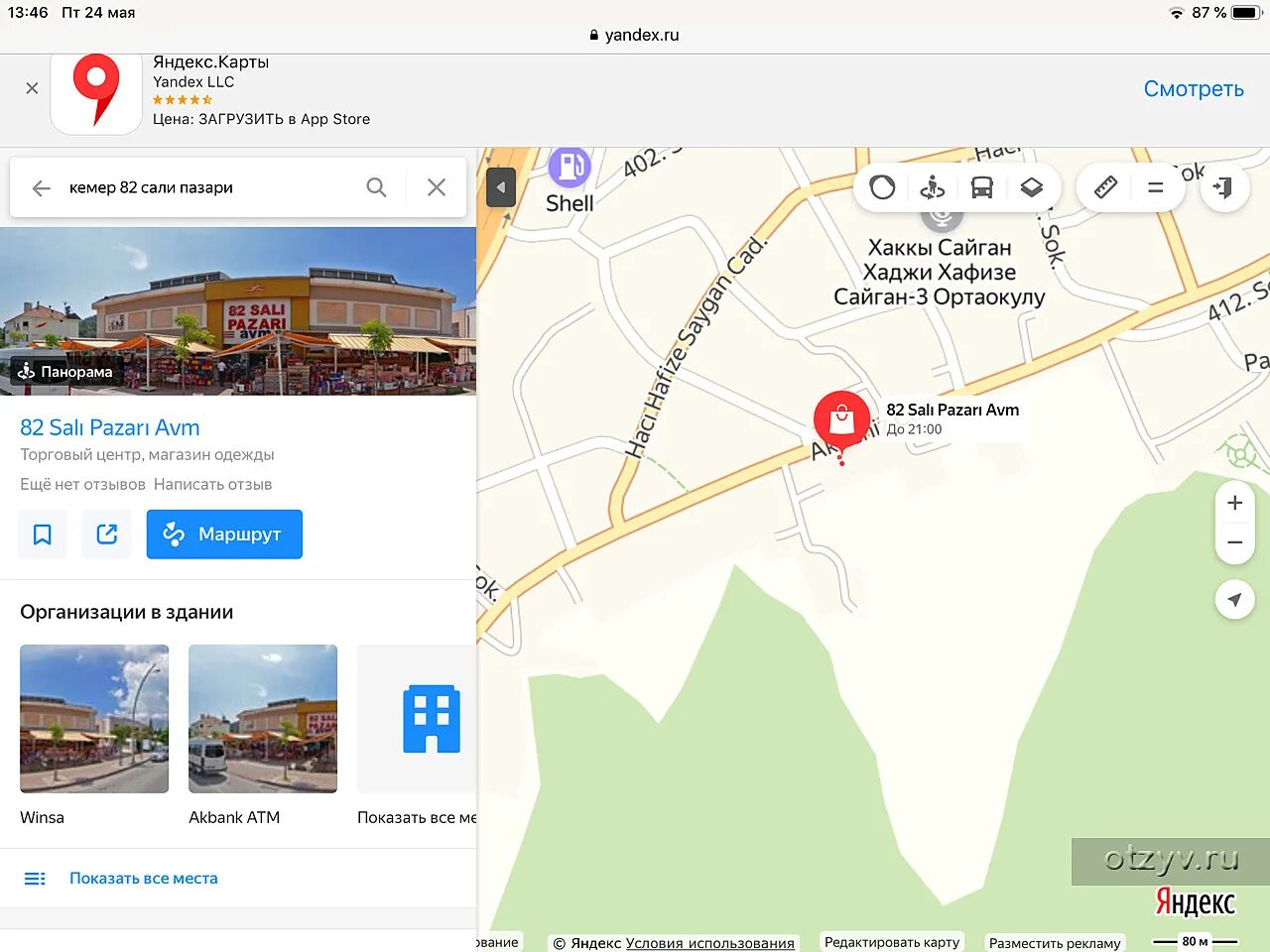
Task: Open the map menu icon
Action: click(1155, 186)
